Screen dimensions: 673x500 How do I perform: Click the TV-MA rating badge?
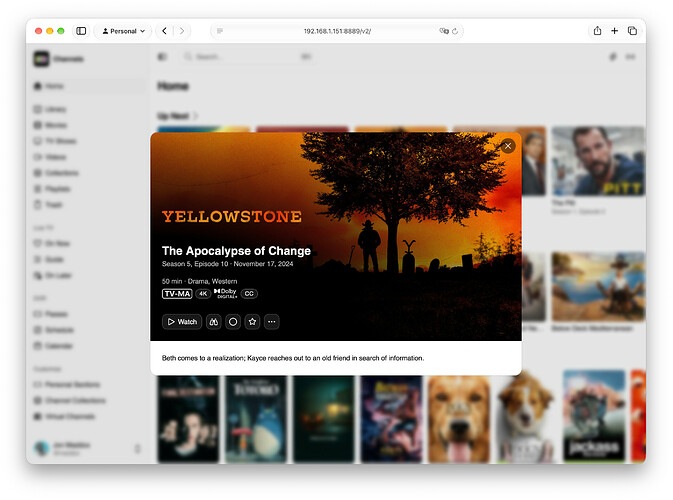coord(177,294)
